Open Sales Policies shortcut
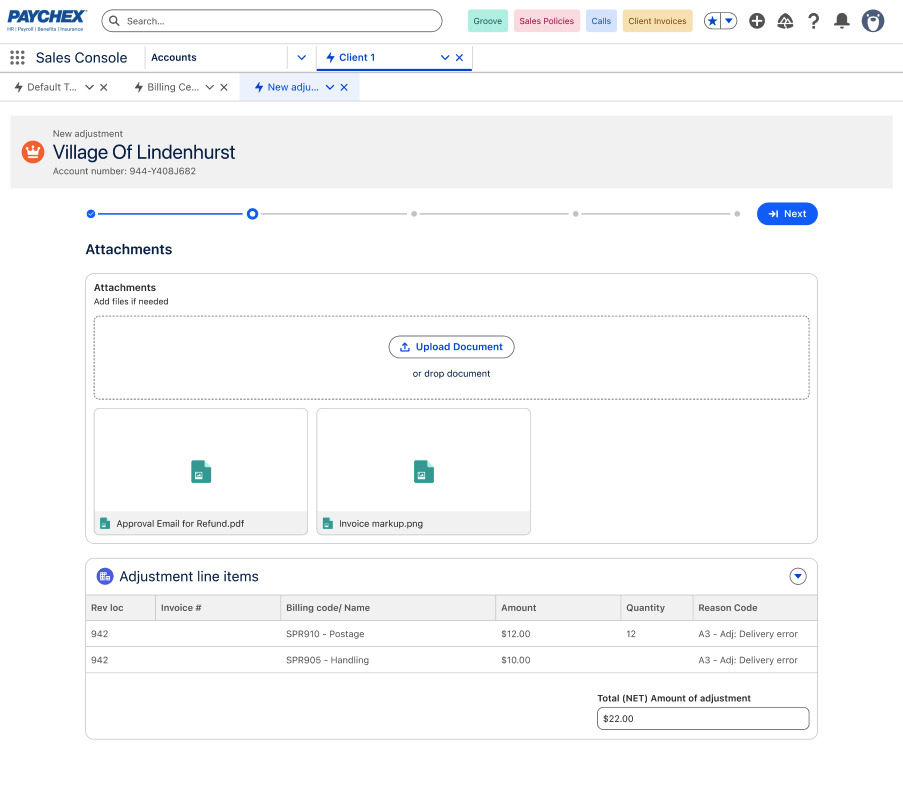Viewport: 903px width, 786px height. point(547,21)
